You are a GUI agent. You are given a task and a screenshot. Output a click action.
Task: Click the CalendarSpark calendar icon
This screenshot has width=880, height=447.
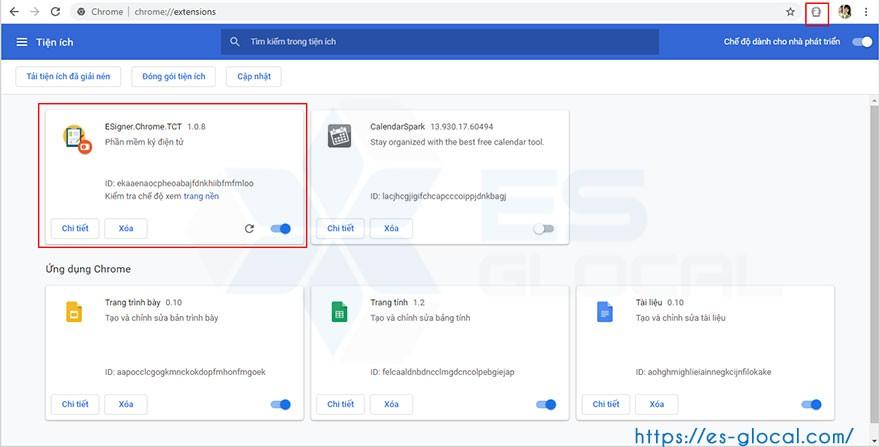tap(339, 136)
